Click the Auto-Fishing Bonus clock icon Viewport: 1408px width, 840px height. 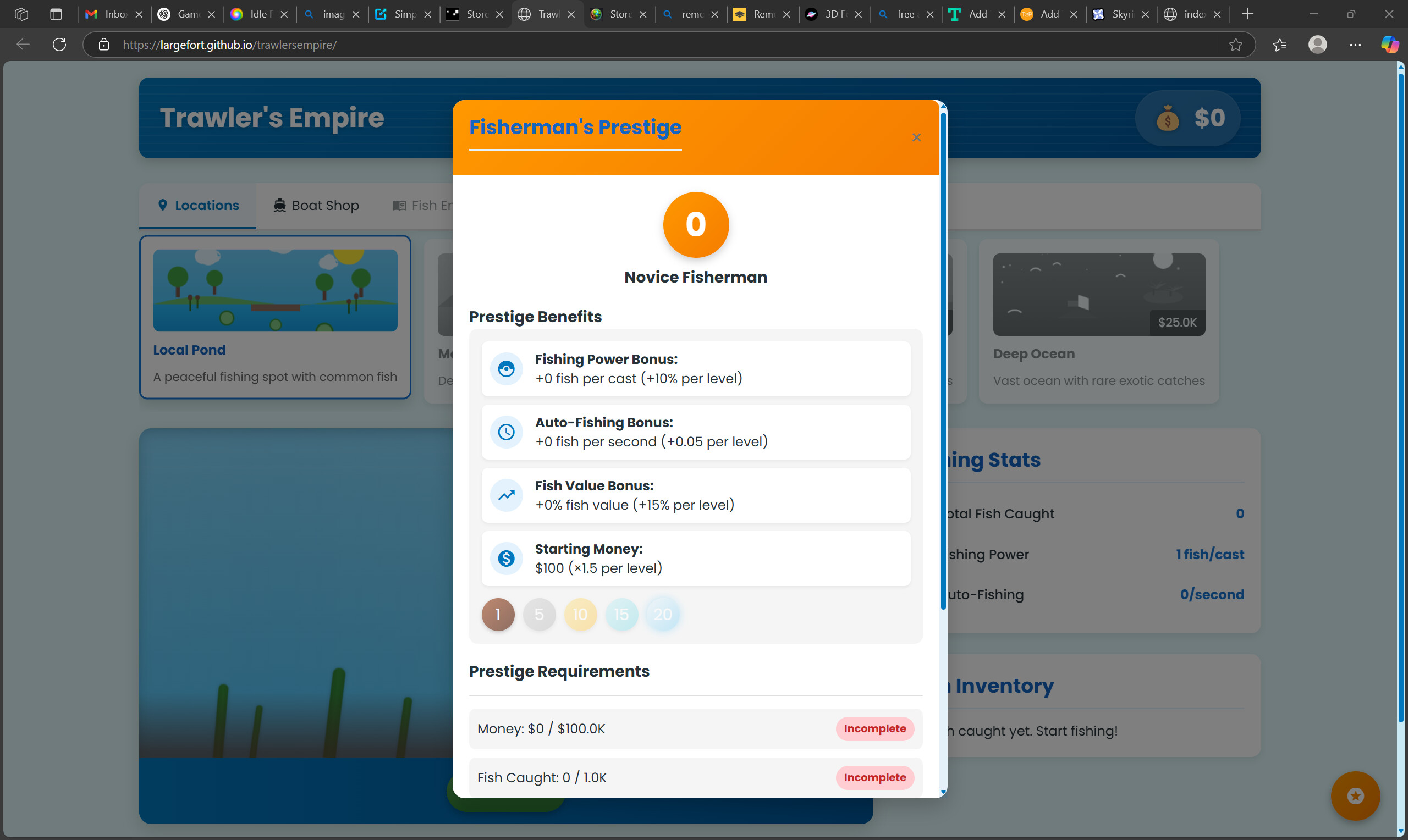click(x=506, y=432)
